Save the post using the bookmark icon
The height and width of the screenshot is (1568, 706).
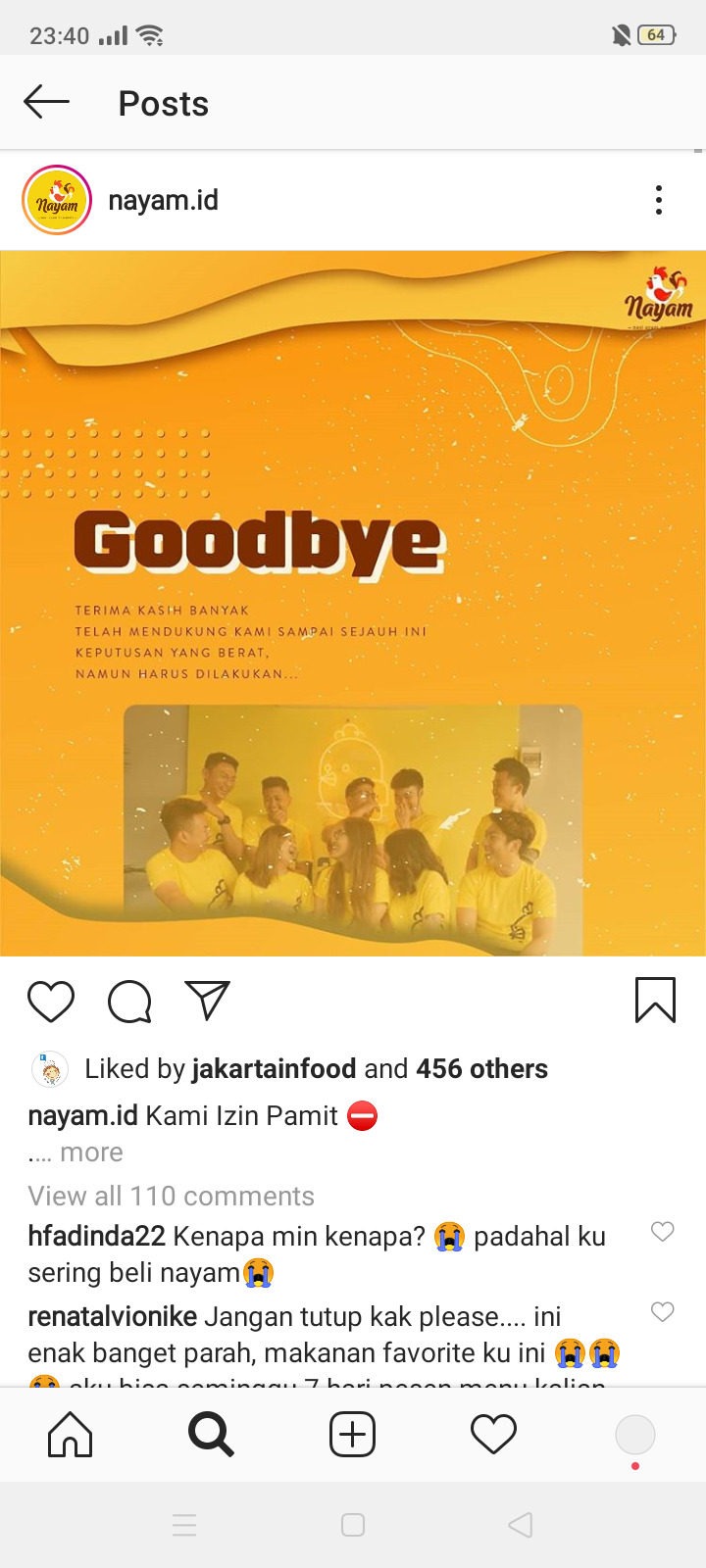click(655, 1001)
